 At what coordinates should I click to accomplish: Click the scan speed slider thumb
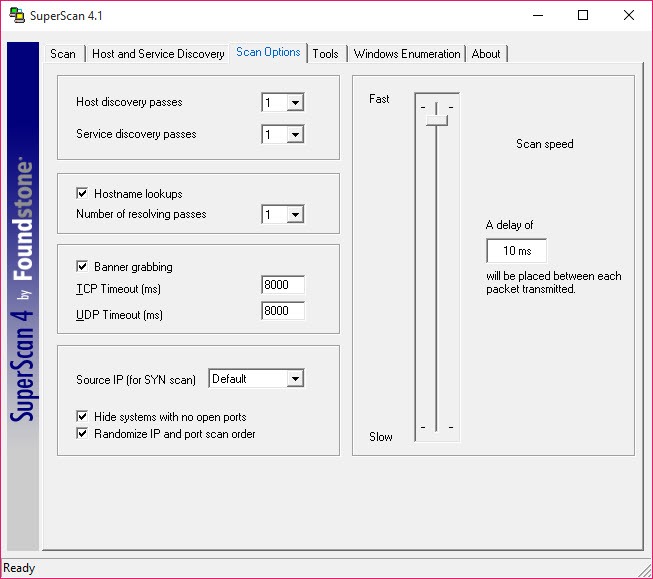437,120
